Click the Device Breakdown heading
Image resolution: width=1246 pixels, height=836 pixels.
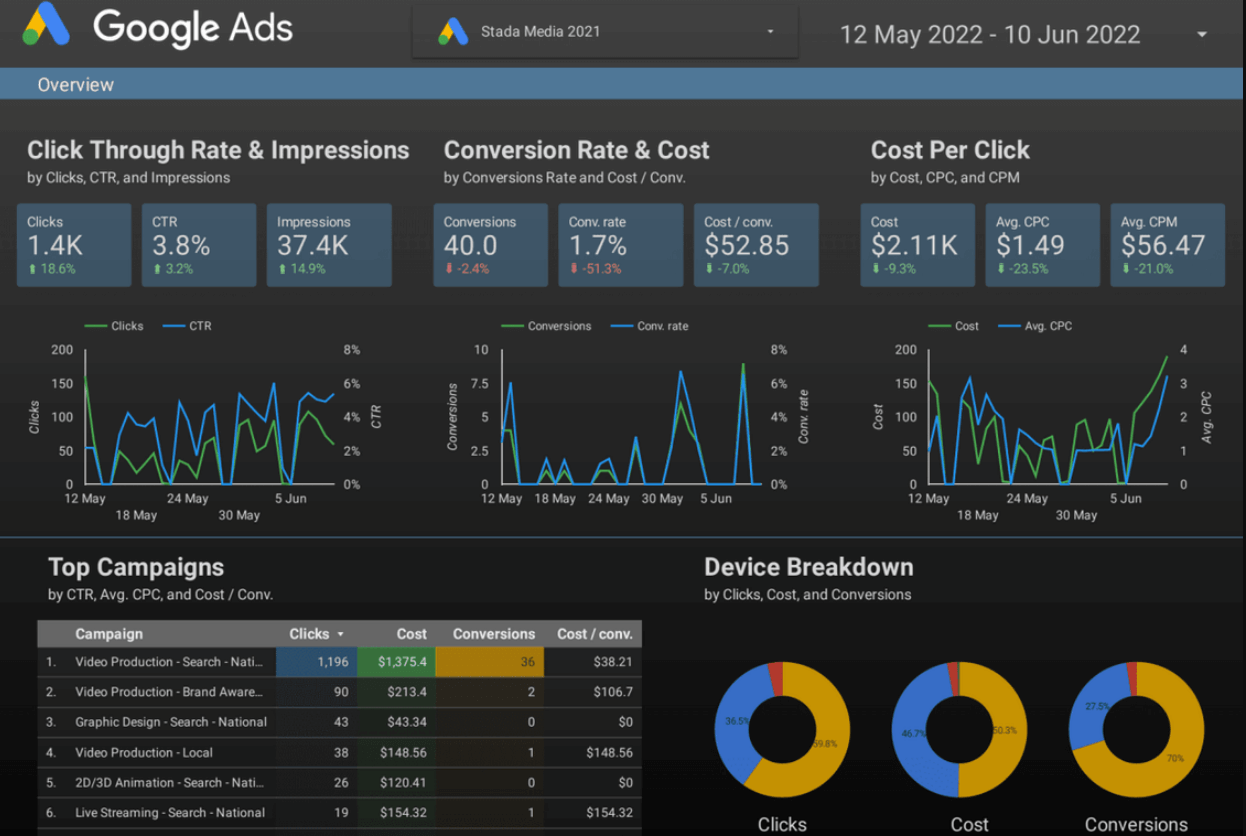(809, 567)
